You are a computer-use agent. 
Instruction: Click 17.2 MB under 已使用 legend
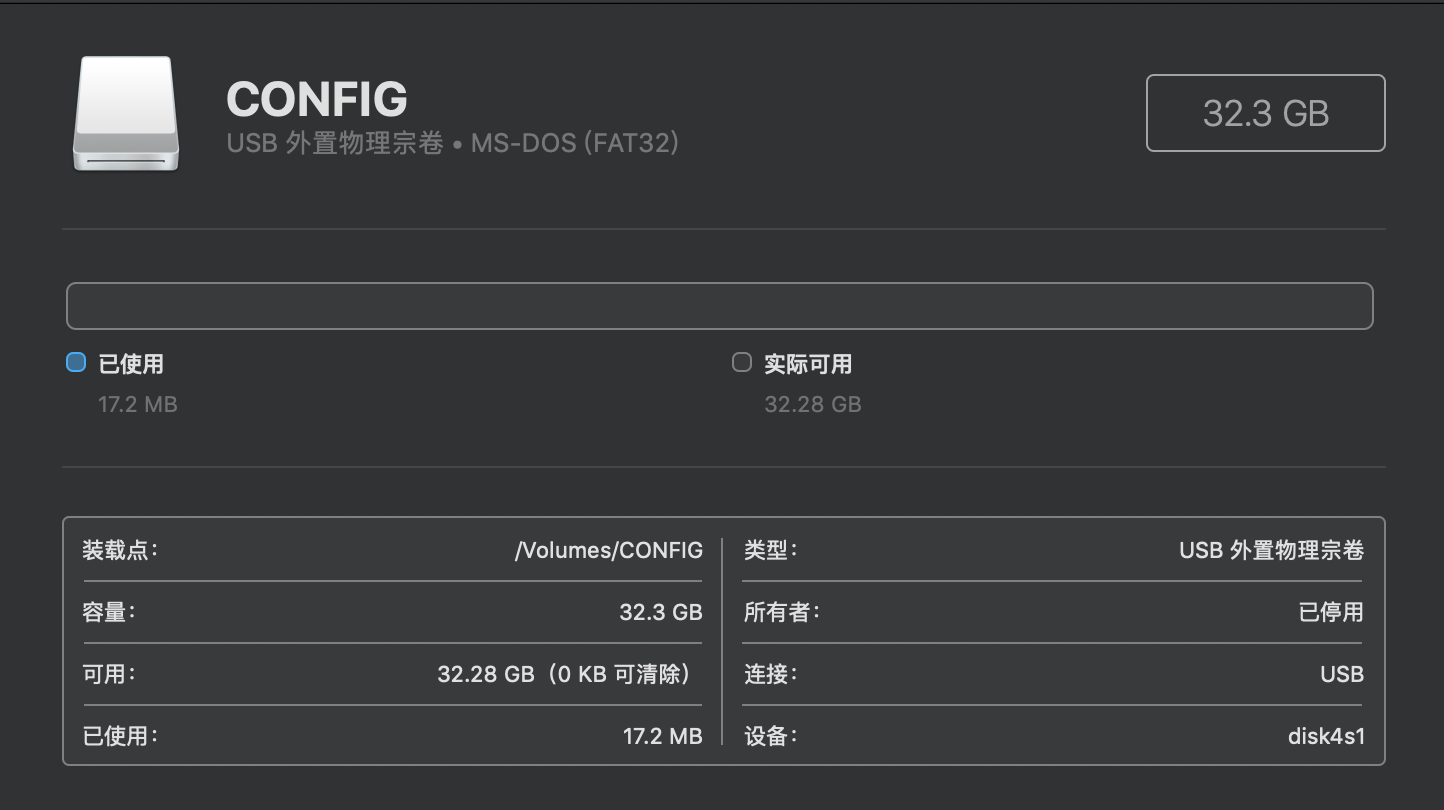[138, 404]
